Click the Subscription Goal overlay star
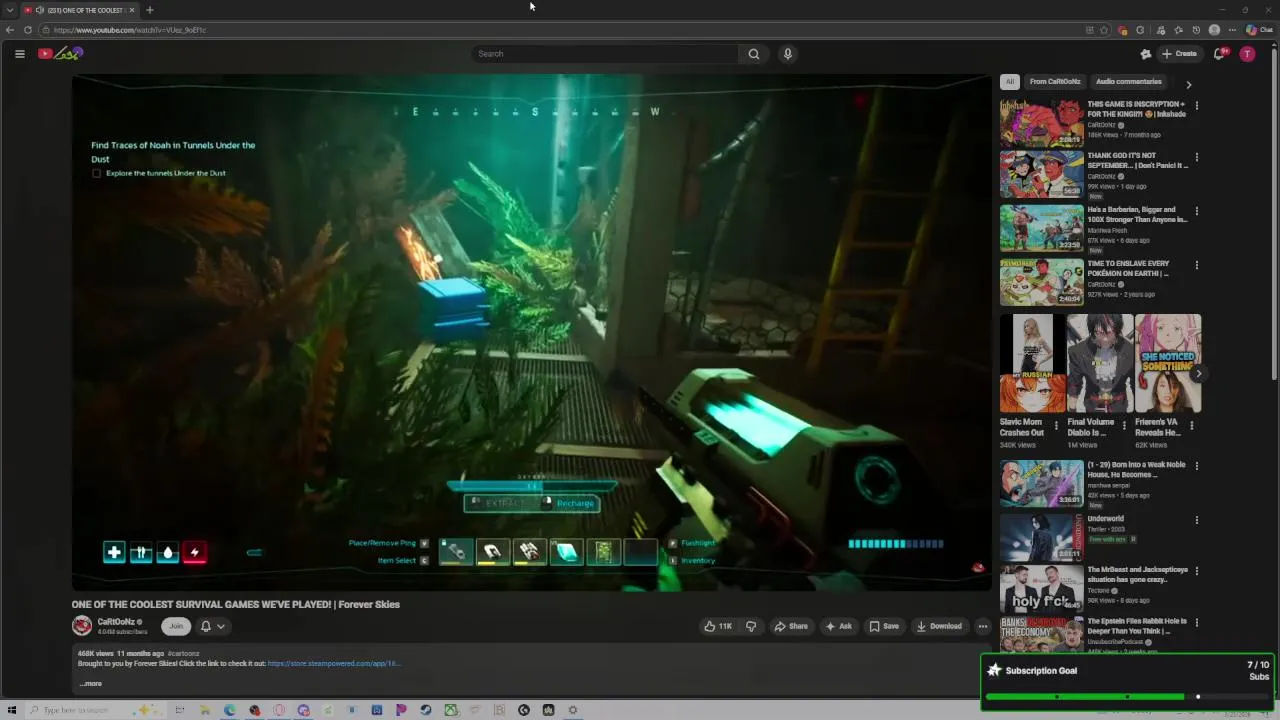This screenshot has width=1280, height=720. pyautogui.click(x=994, y=671)
